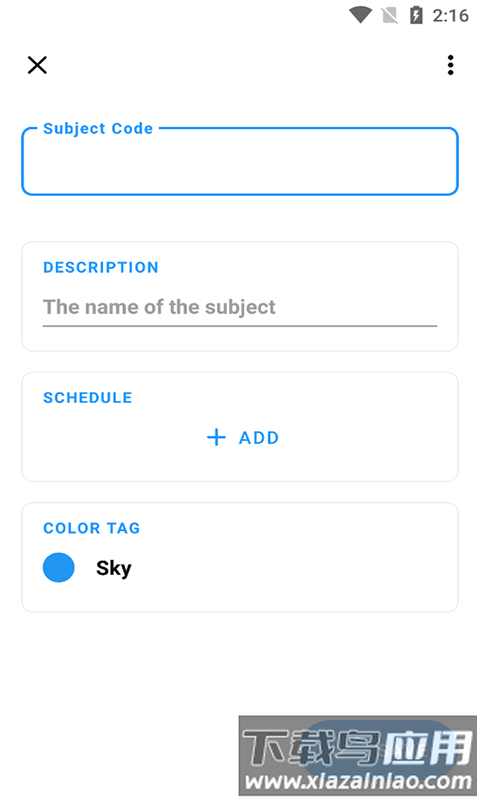Add a new schedule with ADD button
The image size is (480, 800).
pos(243,437)
